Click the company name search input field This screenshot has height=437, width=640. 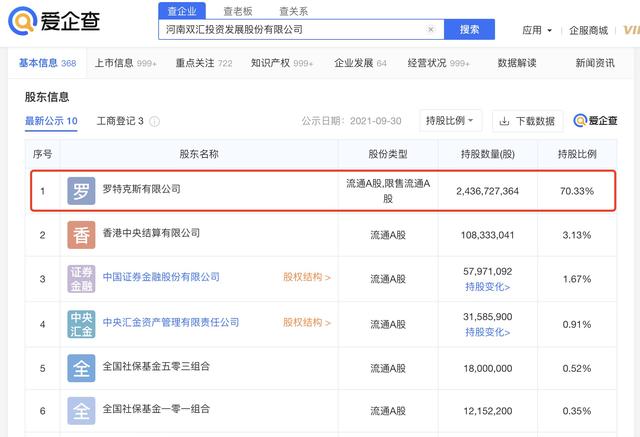click(x=290, y=30)
